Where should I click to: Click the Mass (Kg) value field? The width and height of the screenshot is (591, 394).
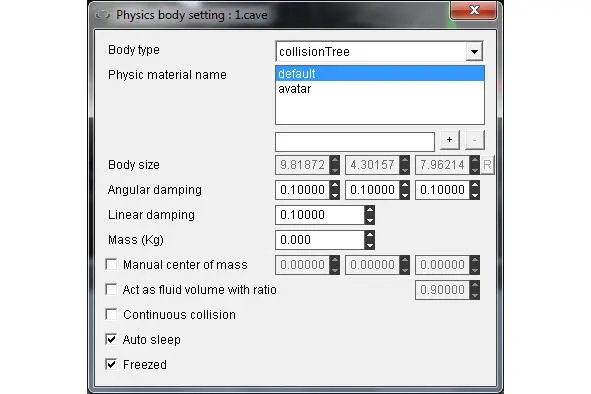(320, 240)
